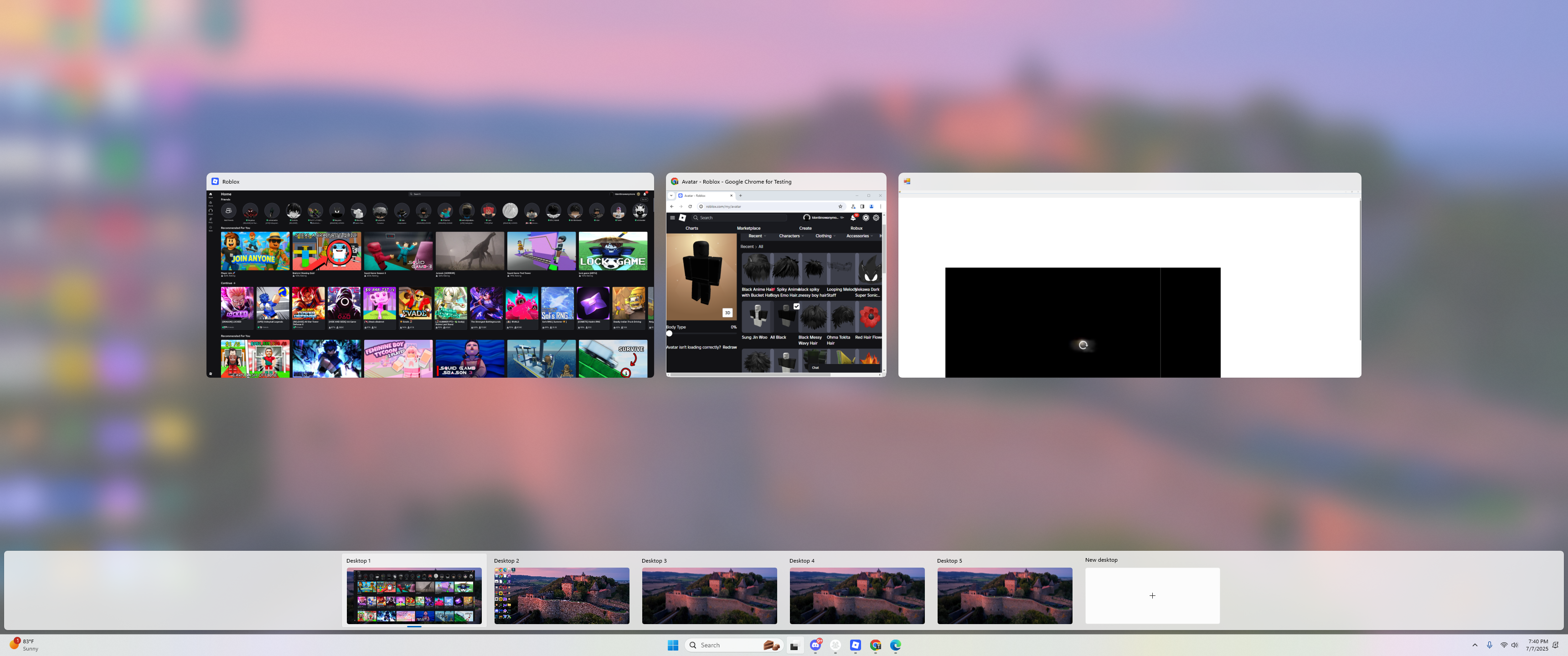Switch to Desktop 3
Viewport: 1568px width, 656px height.
click(x=709, y=595)
